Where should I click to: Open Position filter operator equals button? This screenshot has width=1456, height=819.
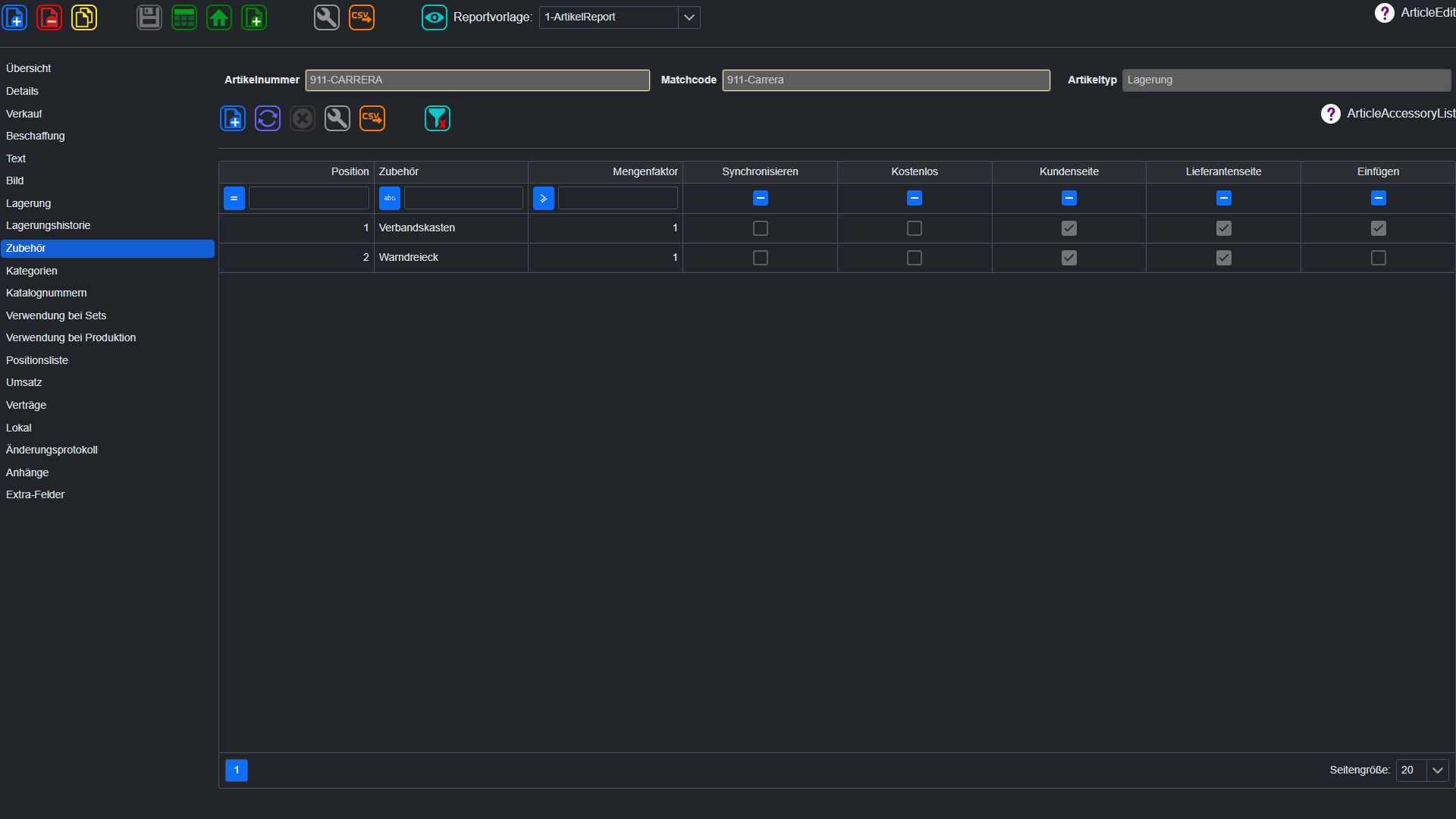[x=234, y=199]
